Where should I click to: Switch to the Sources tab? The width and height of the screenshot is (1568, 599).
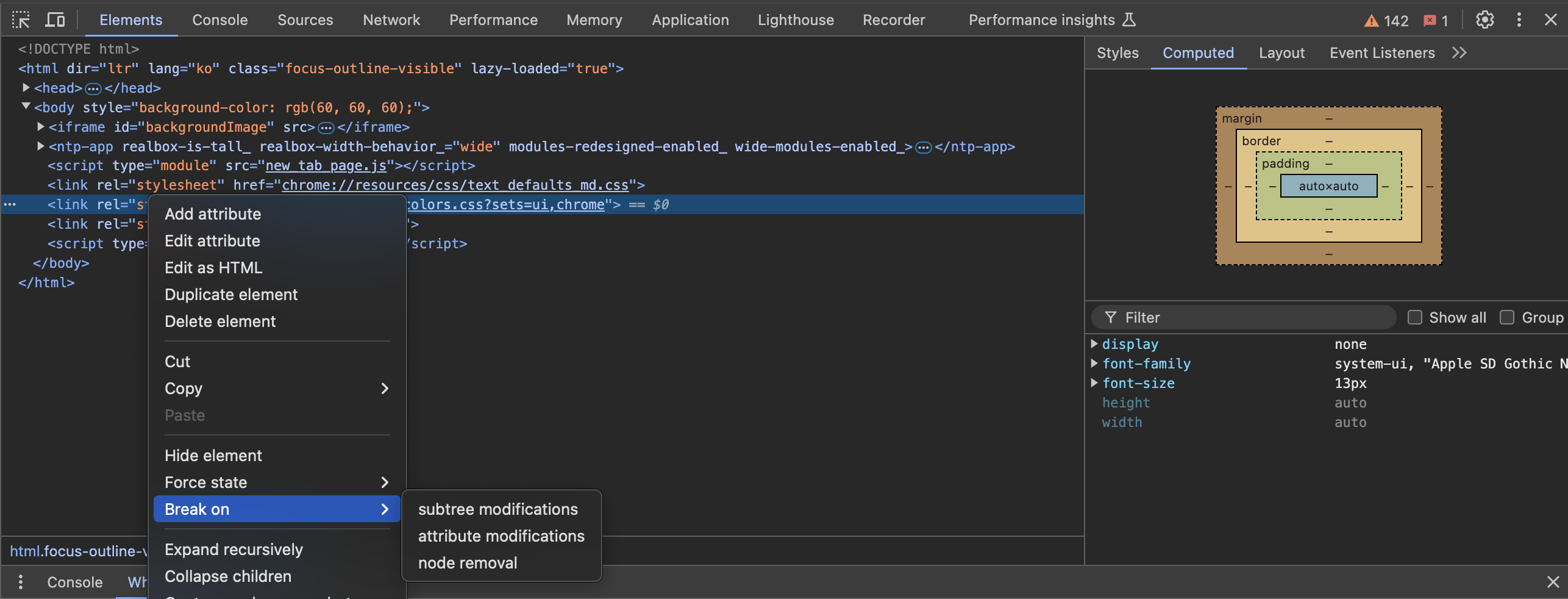[305, 20]
